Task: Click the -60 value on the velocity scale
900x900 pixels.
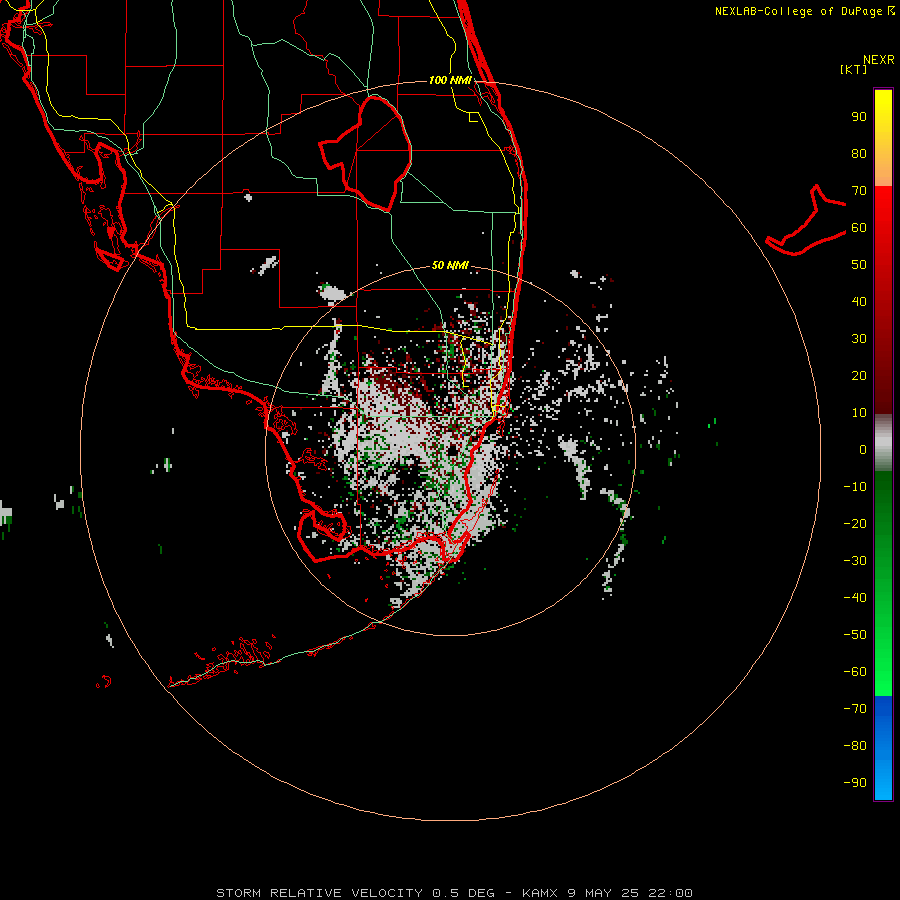Action: (x=855, y=672)
